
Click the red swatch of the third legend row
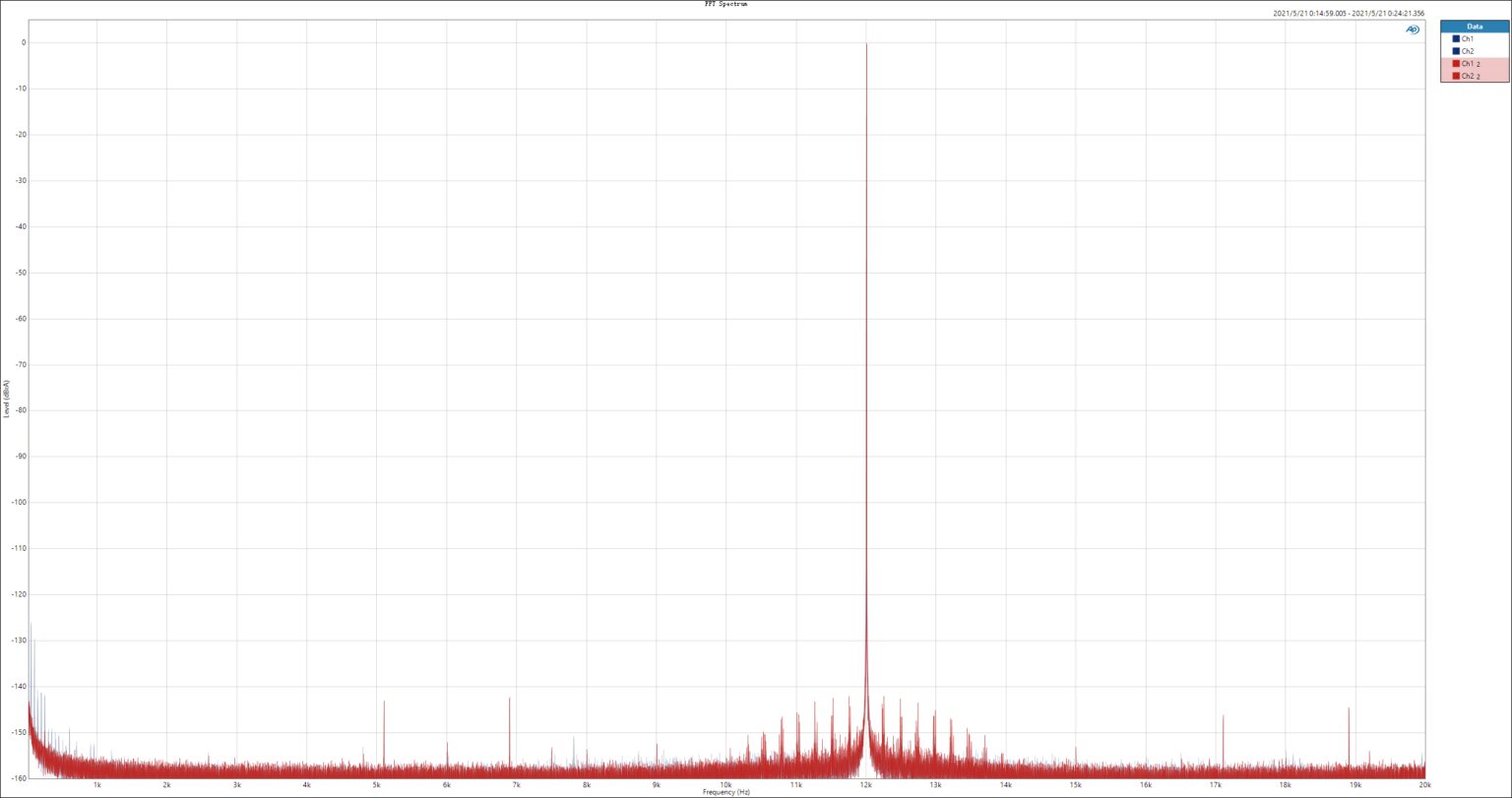pos(1455,63)
